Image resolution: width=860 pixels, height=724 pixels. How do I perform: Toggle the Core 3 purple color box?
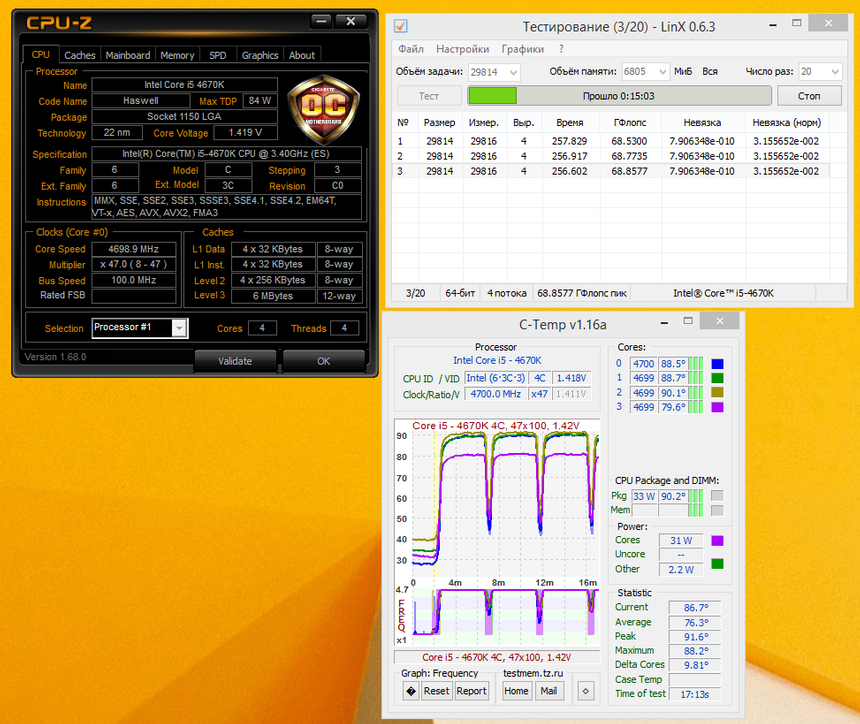tap(717, 407)
